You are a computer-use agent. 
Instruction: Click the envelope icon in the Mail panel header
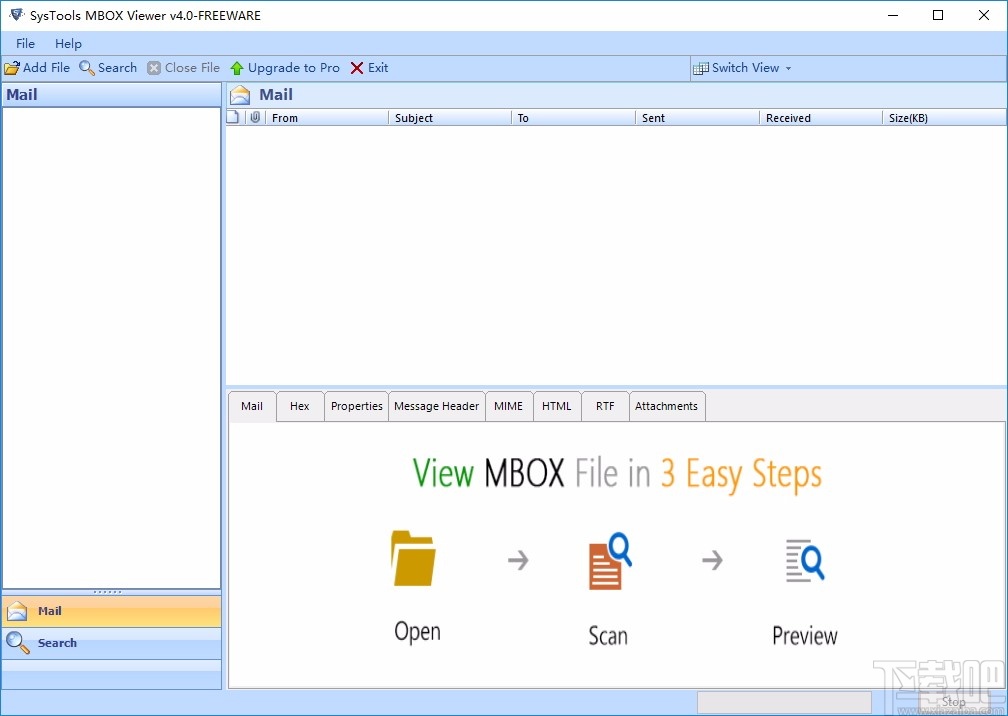(x=239, y=94)
